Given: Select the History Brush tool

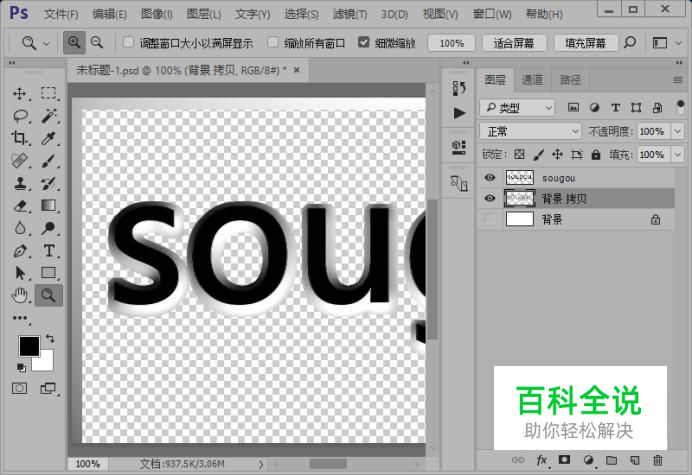Looking at the screenshot, I should [49, 183].
